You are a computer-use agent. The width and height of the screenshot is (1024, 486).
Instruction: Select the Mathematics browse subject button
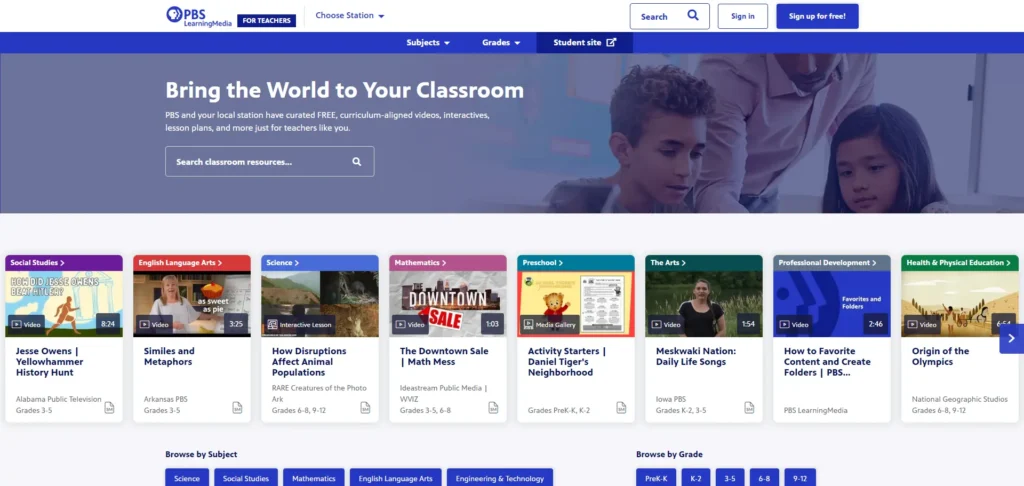tap(314, 478)
